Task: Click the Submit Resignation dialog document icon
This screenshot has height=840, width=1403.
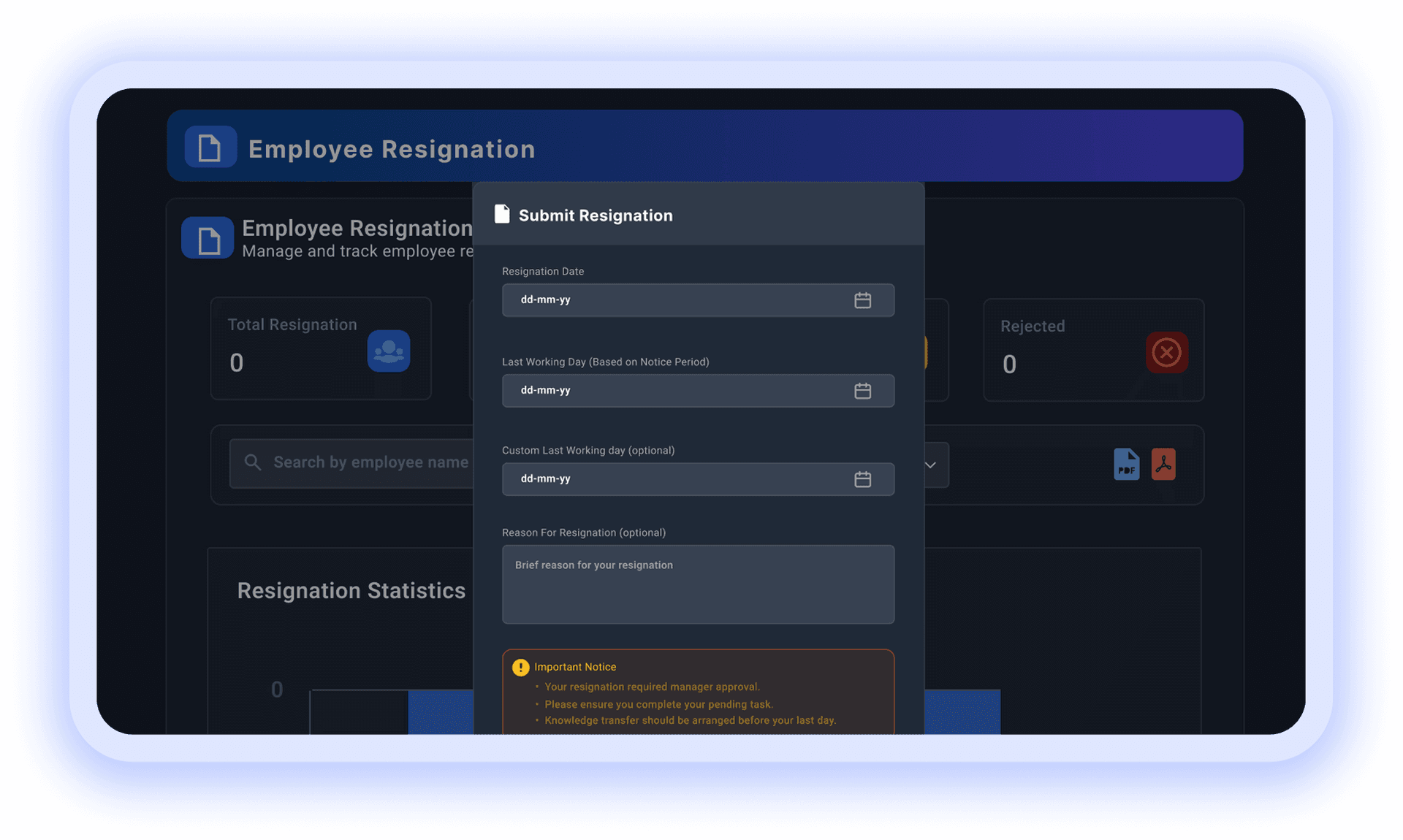Action: click(x=502, y=213)
